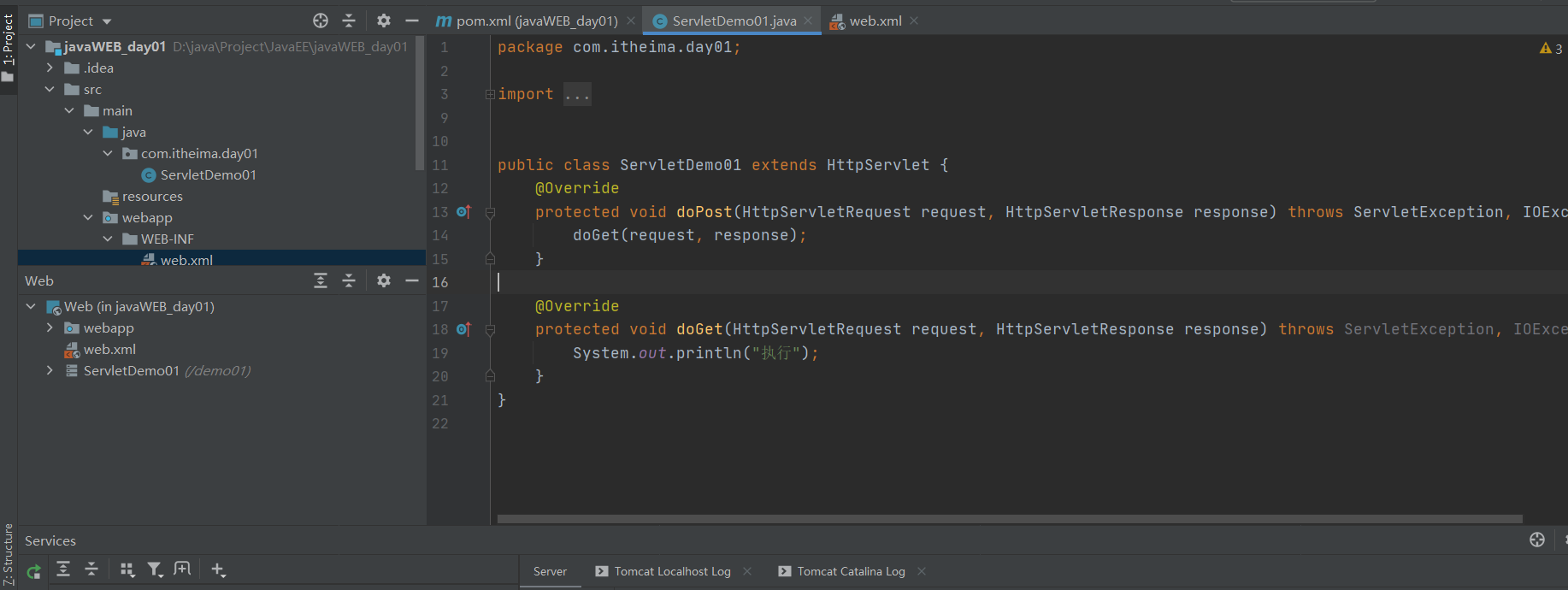Screen dimensions: 1568x590
Task: Collapse the main folder
Action: click(69, 110)
